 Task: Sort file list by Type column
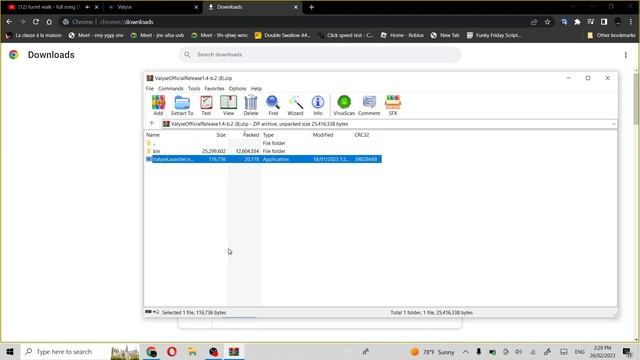click(285, 135)
